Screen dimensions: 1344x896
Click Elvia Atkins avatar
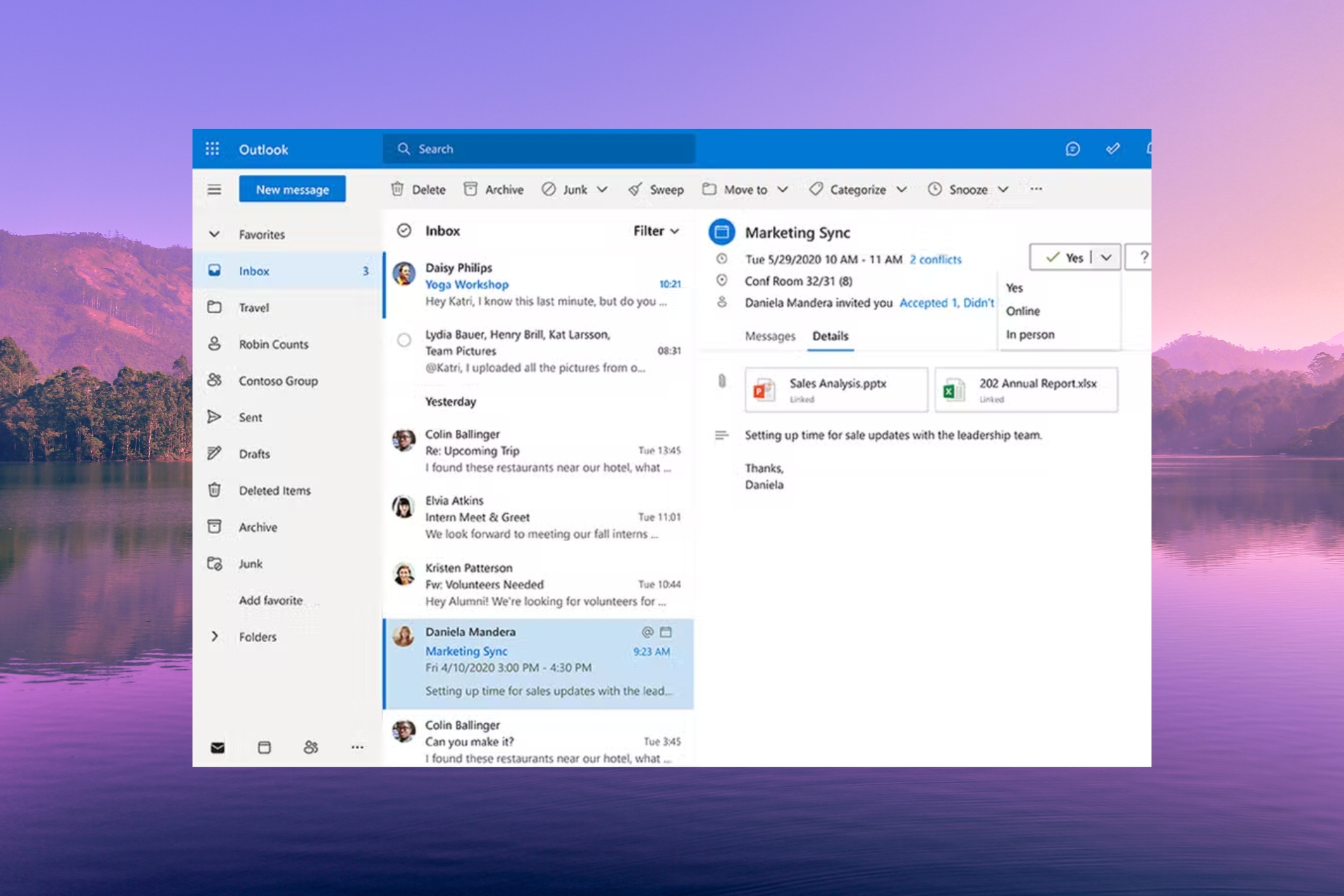click(403, 506)
